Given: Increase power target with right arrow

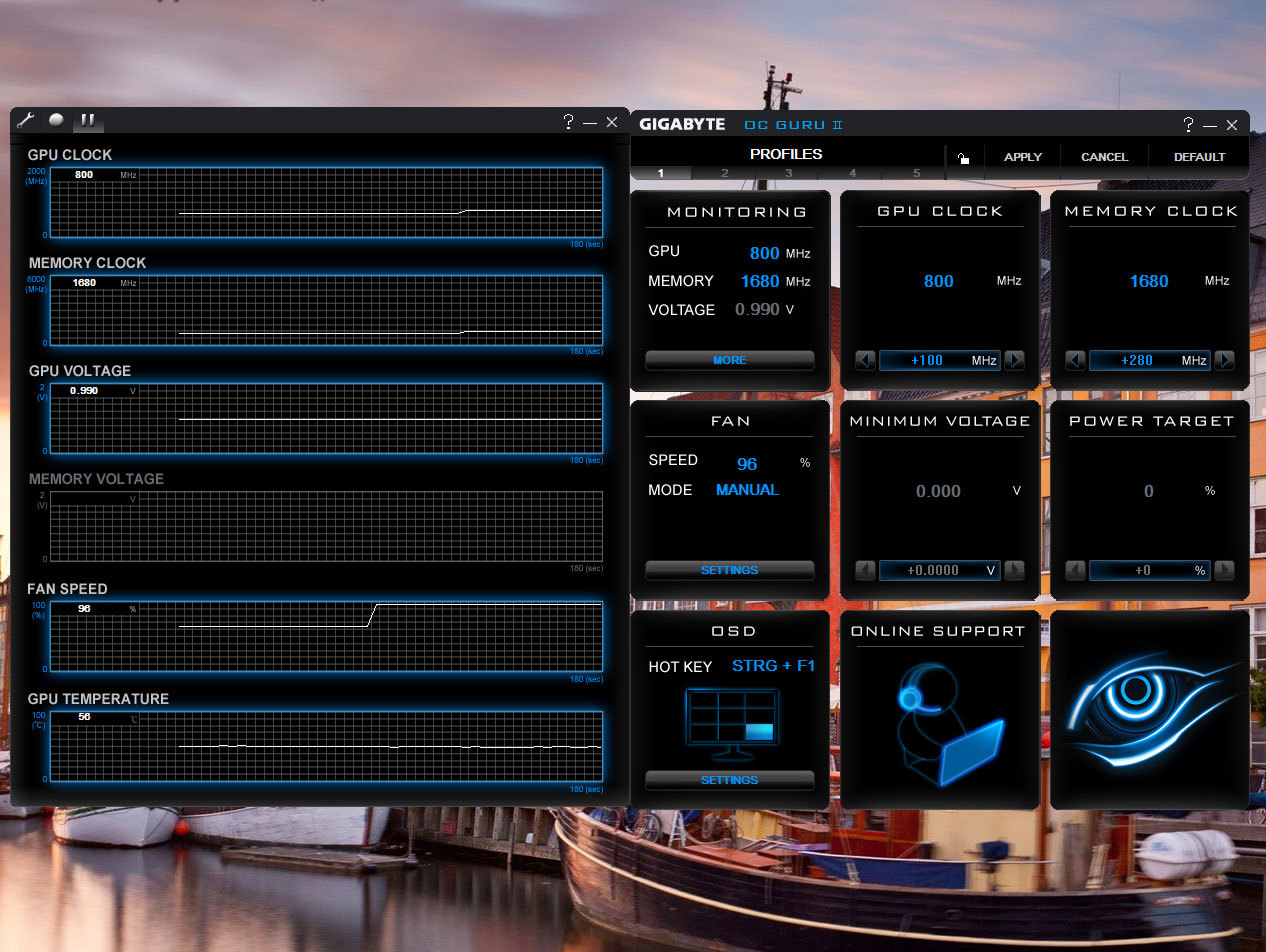Looking at the screenshot, I should 1224,570.
